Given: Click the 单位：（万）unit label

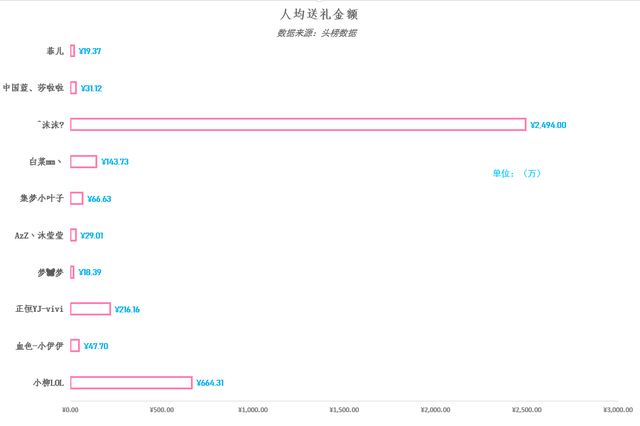Looking at the screenshot, I should pyautogui.click(x=517, y=173).
